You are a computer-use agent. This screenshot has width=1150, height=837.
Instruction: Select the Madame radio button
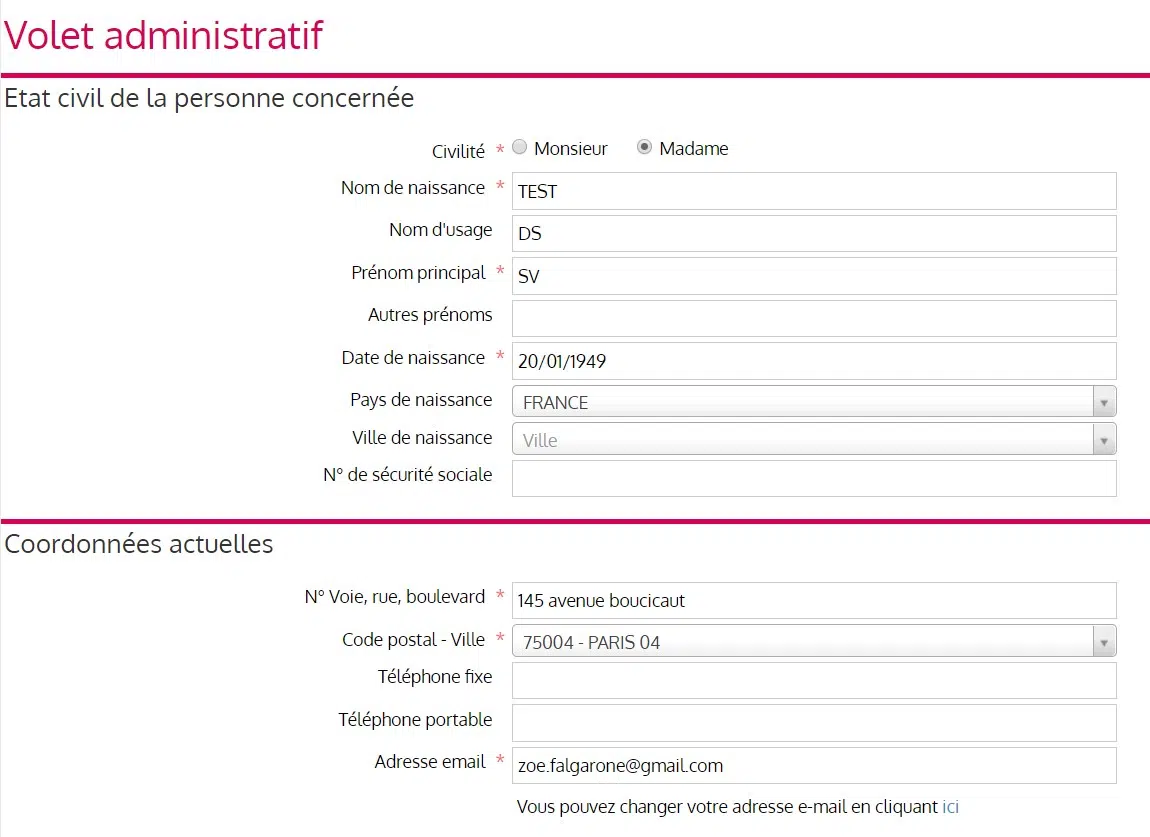[x=645, y=148]
